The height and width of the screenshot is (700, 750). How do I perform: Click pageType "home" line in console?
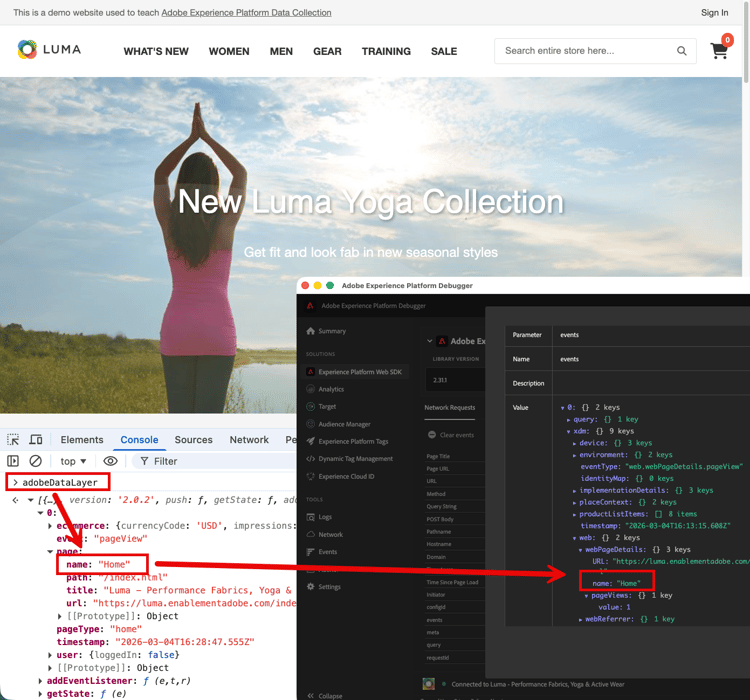(x=99, y=629)
